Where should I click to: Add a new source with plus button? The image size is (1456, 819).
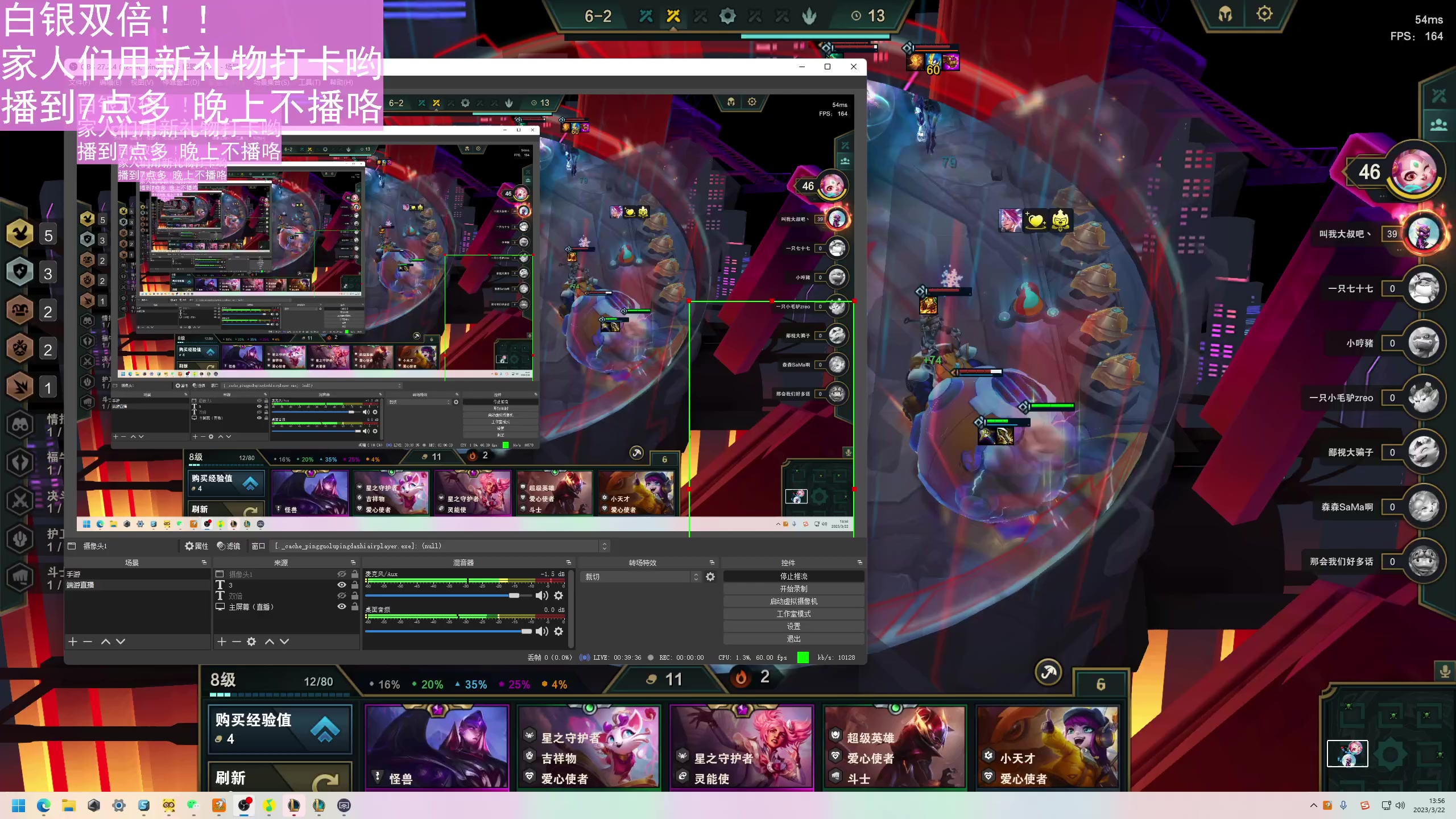coord(222,642)
